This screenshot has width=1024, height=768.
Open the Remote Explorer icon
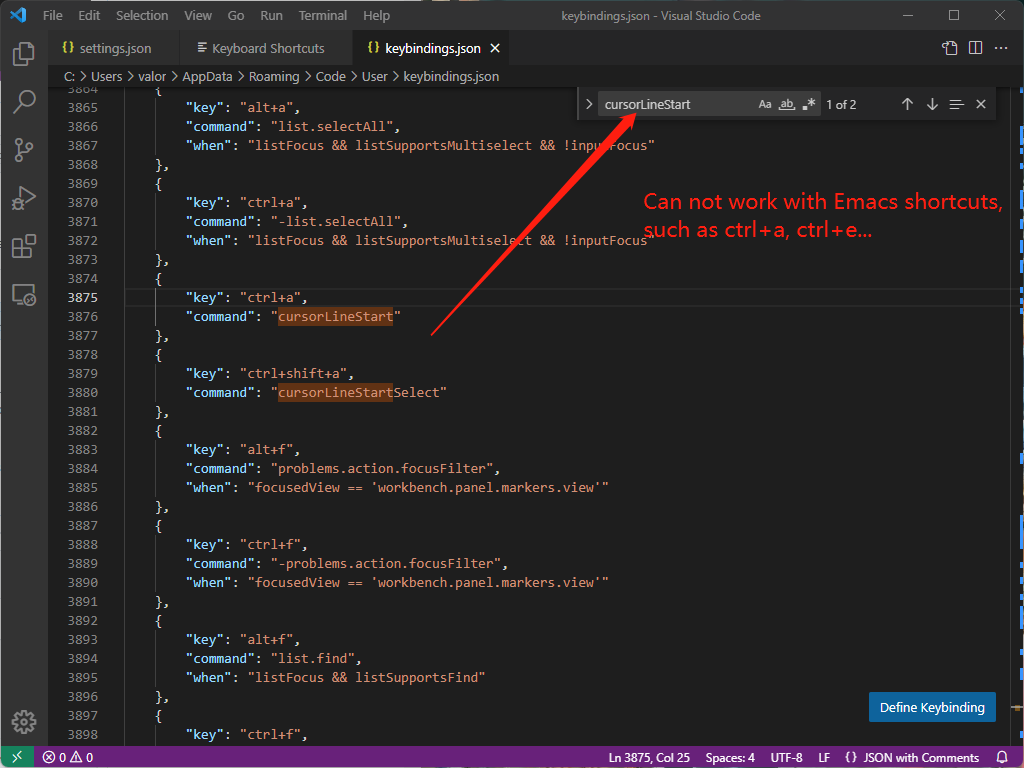tap(23, 294)
